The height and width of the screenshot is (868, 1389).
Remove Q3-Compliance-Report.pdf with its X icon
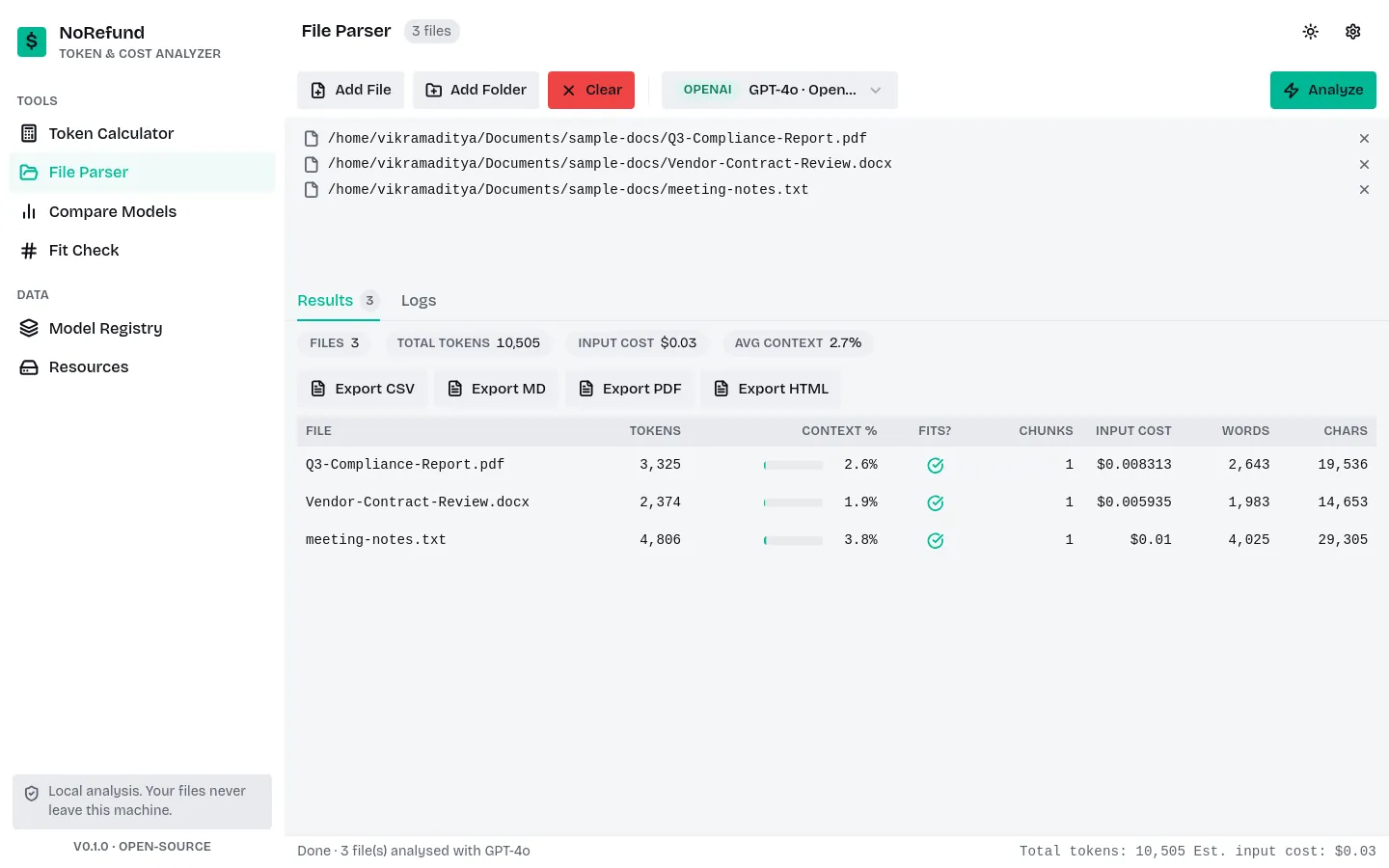coord(1364,139)
